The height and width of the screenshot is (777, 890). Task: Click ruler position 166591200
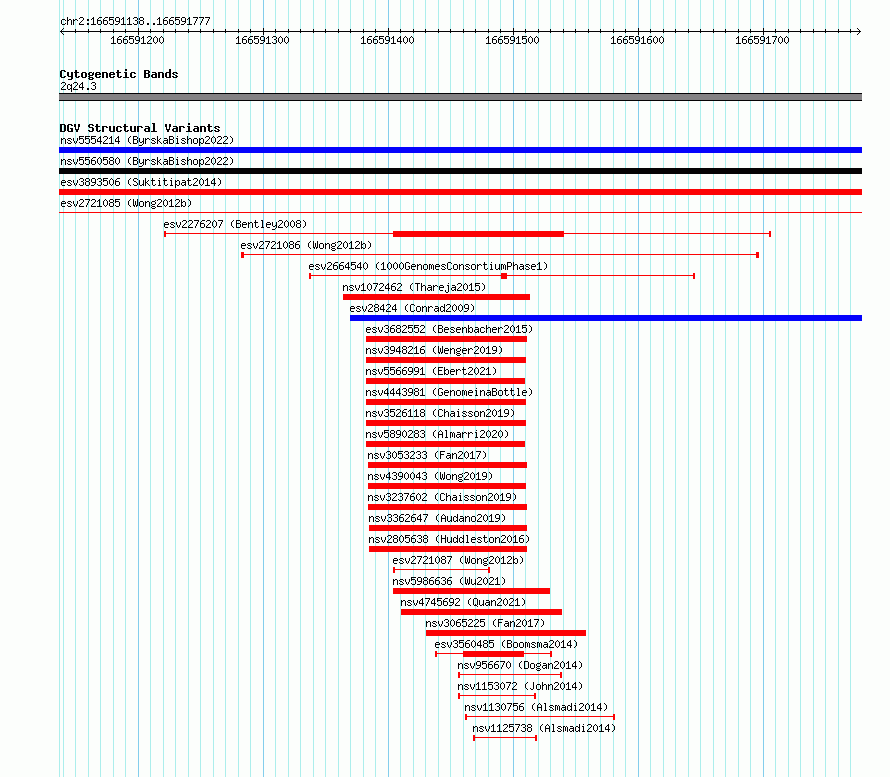pyautogui.click(x=137, y=40)
